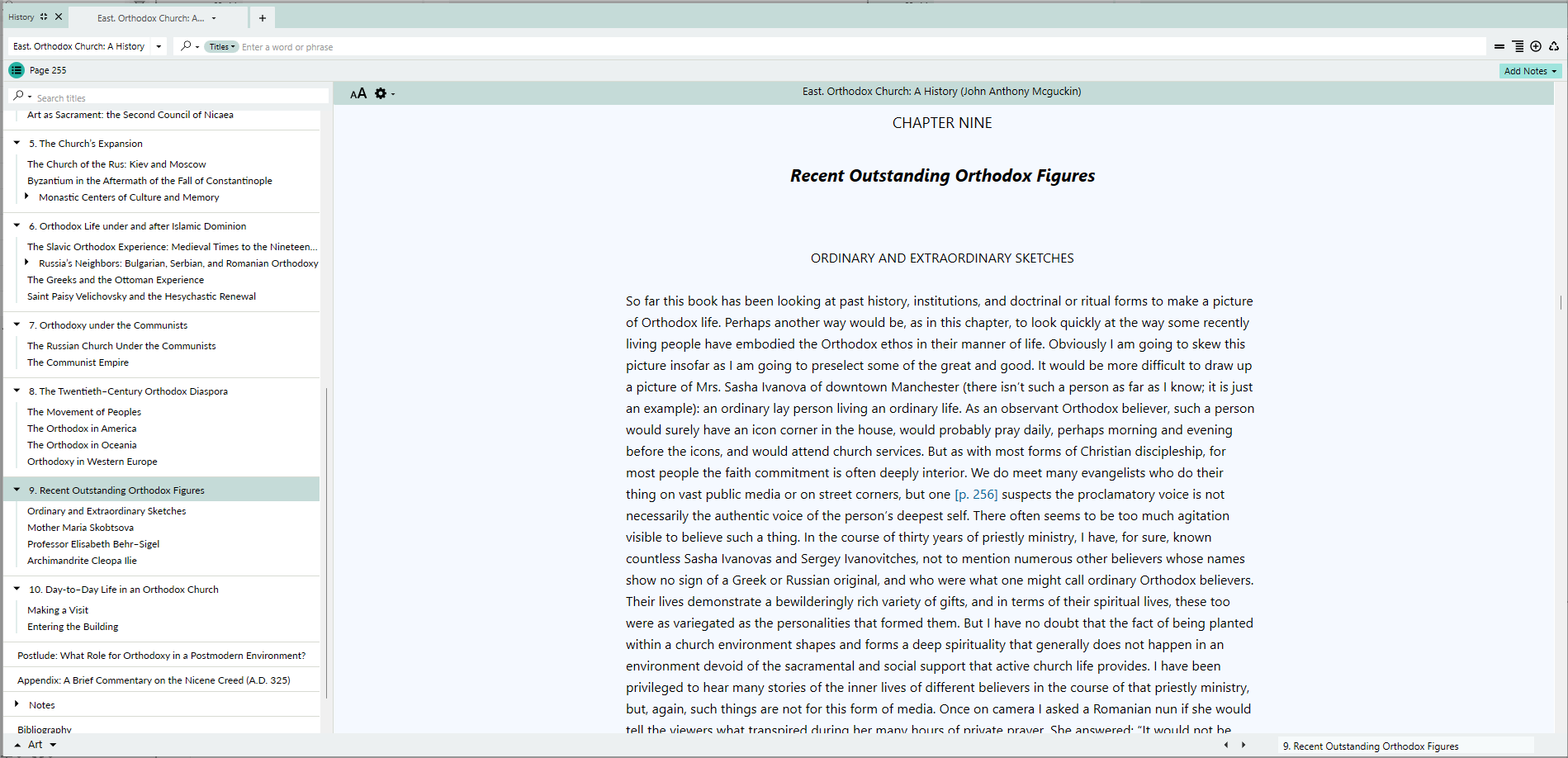The image size is (1568, 758).
Task: Toggle the green table of contents icon
Action: click(x=17, y=70)
